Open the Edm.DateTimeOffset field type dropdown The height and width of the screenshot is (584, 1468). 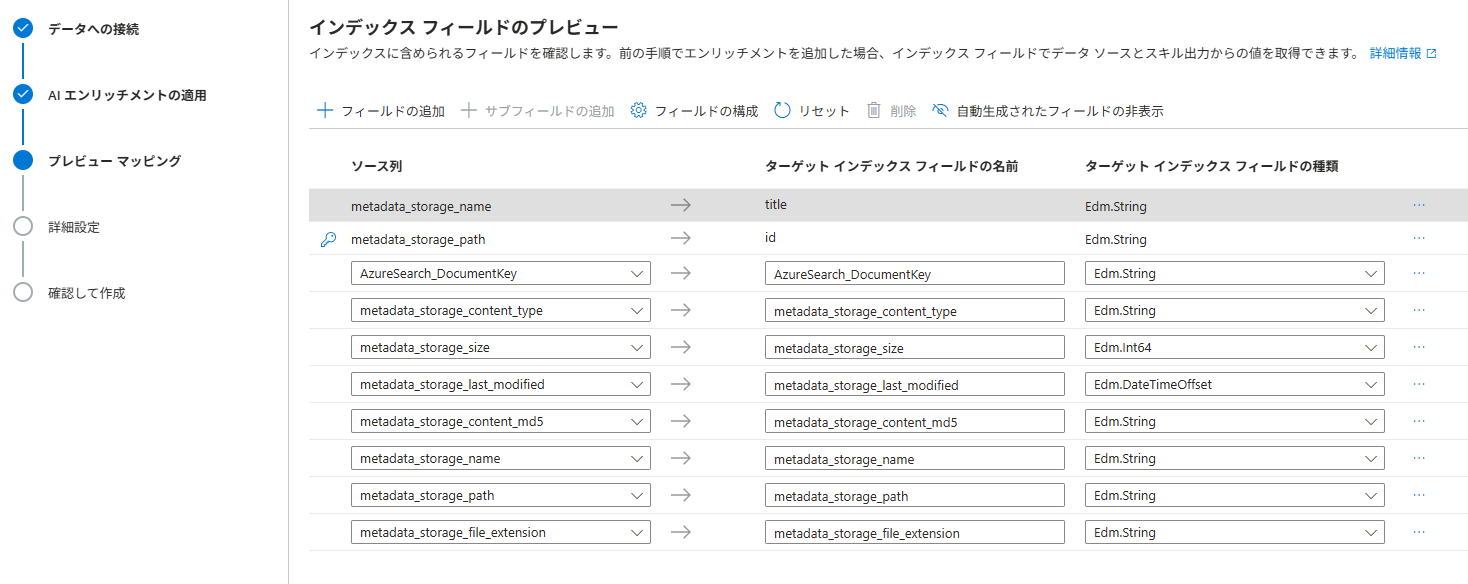tap(1371, 385)
